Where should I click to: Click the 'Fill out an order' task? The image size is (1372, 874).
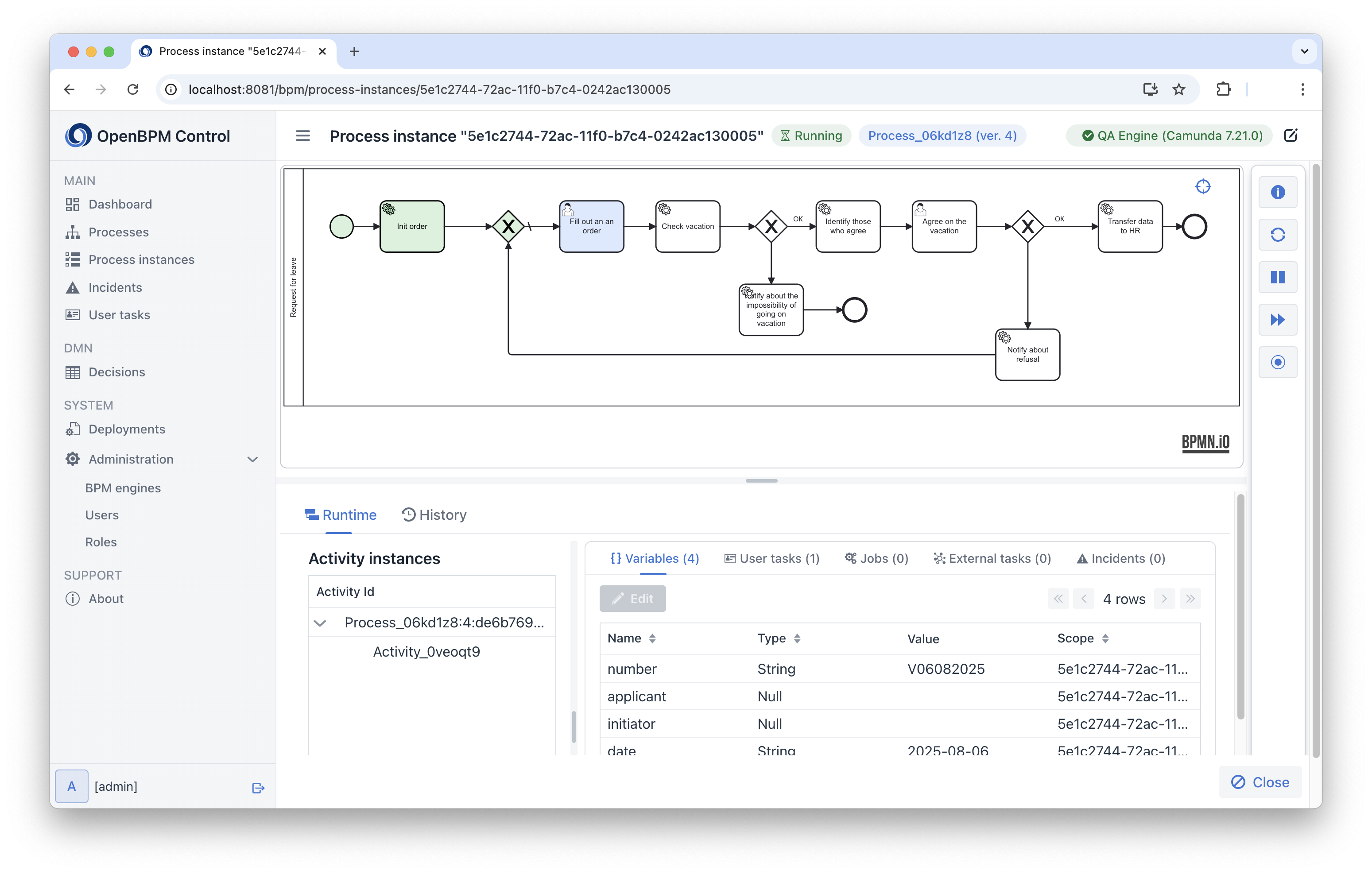[591, 226]
